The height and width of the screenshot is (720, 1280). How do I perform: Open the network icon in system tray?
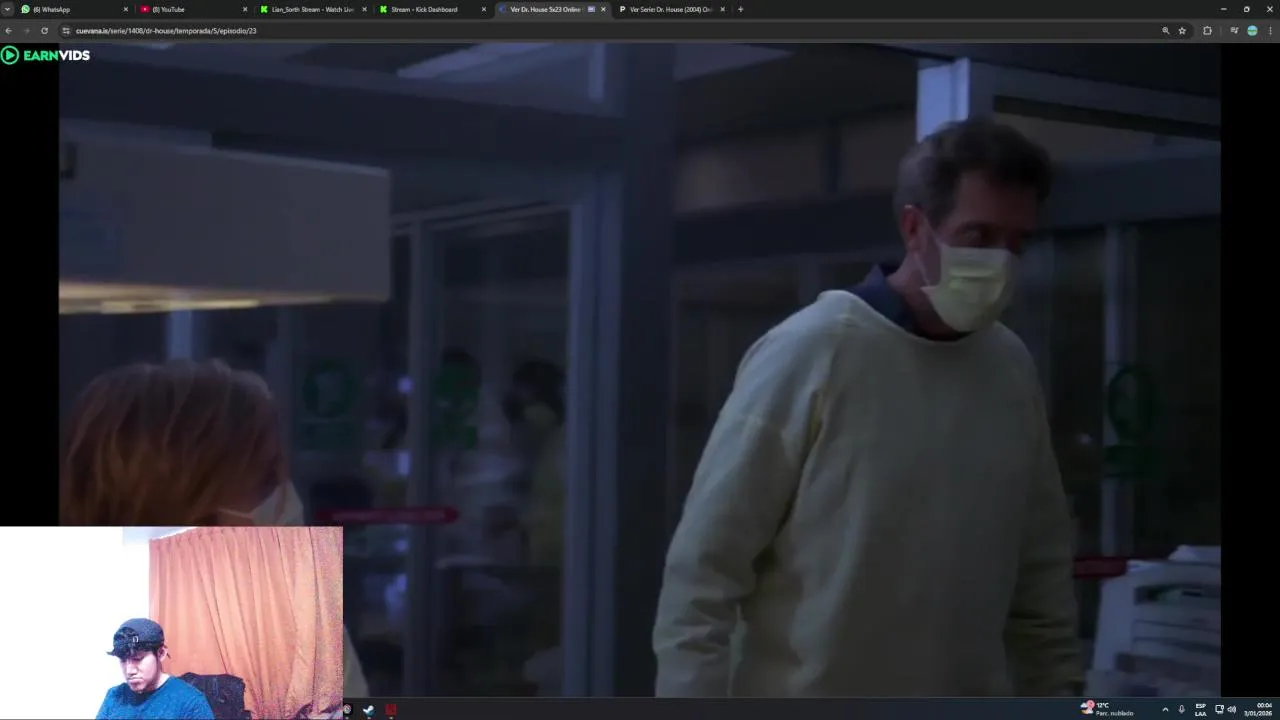1219,709
